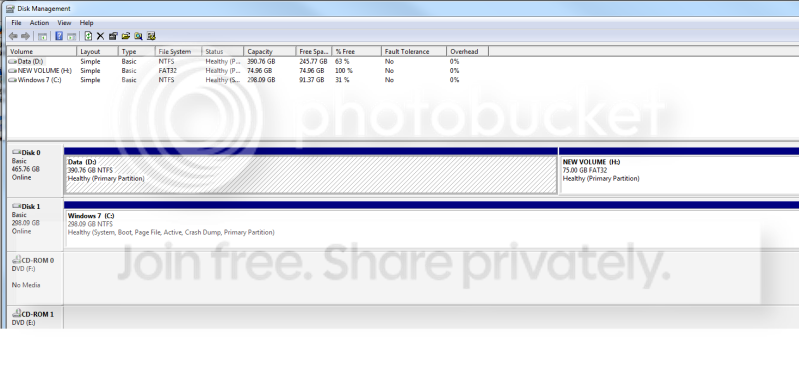Click the Forward arrow toolbar icon
799x370 pixels.
[25, 36]
